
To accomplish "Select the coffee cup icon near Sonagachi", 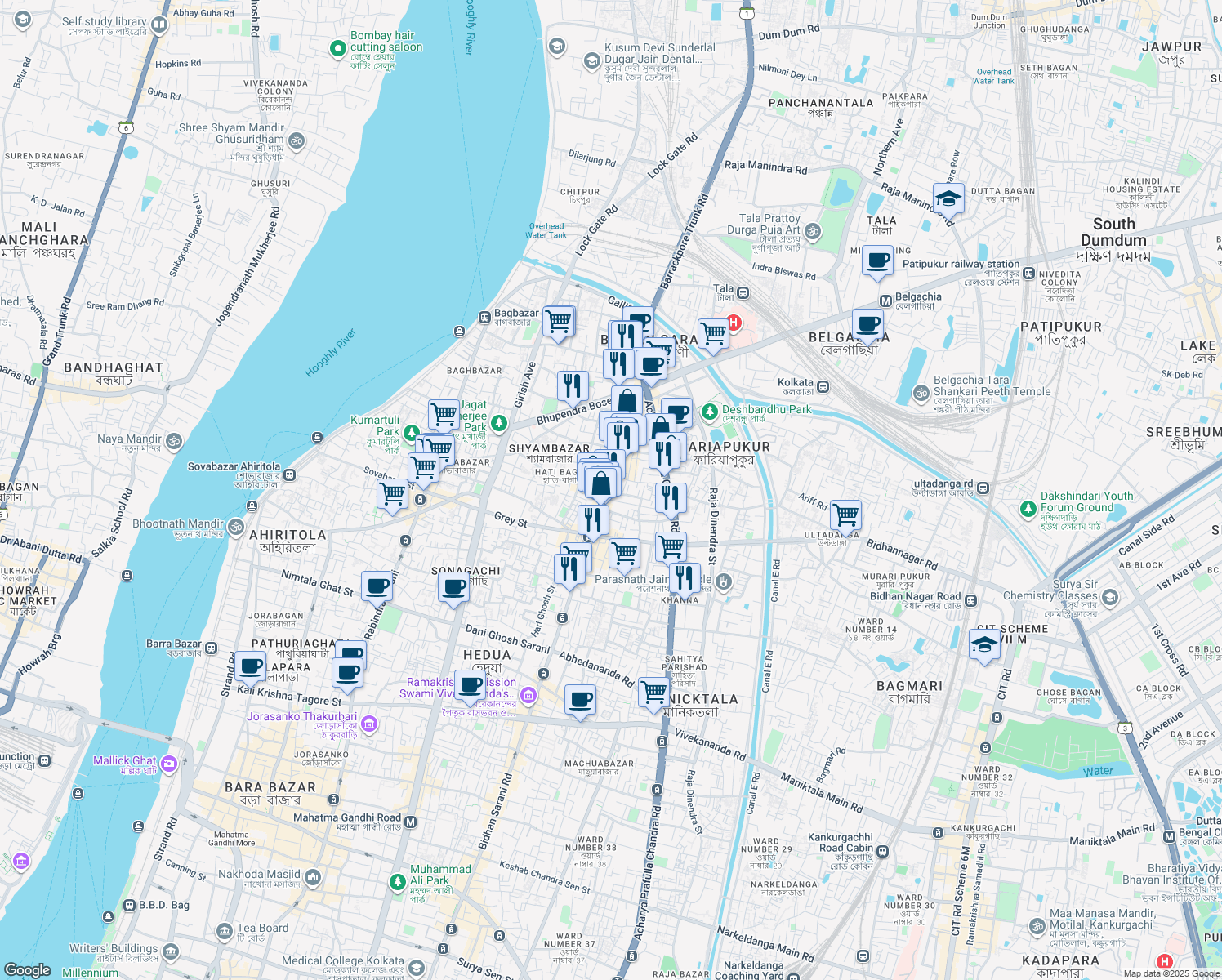I will click(453, 585).
